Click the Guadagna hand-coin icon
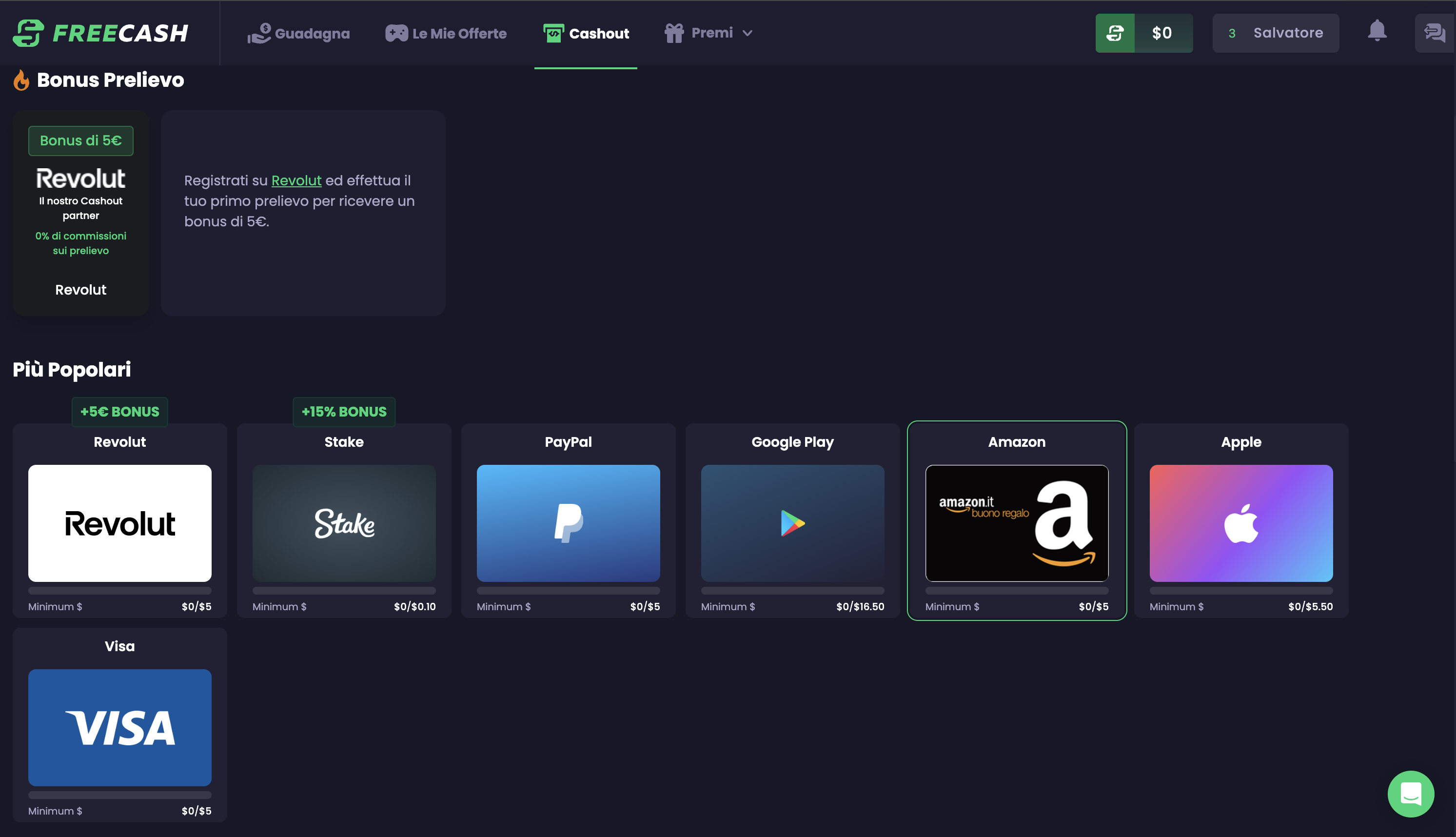1456x837 pixels. click(258, 33)
